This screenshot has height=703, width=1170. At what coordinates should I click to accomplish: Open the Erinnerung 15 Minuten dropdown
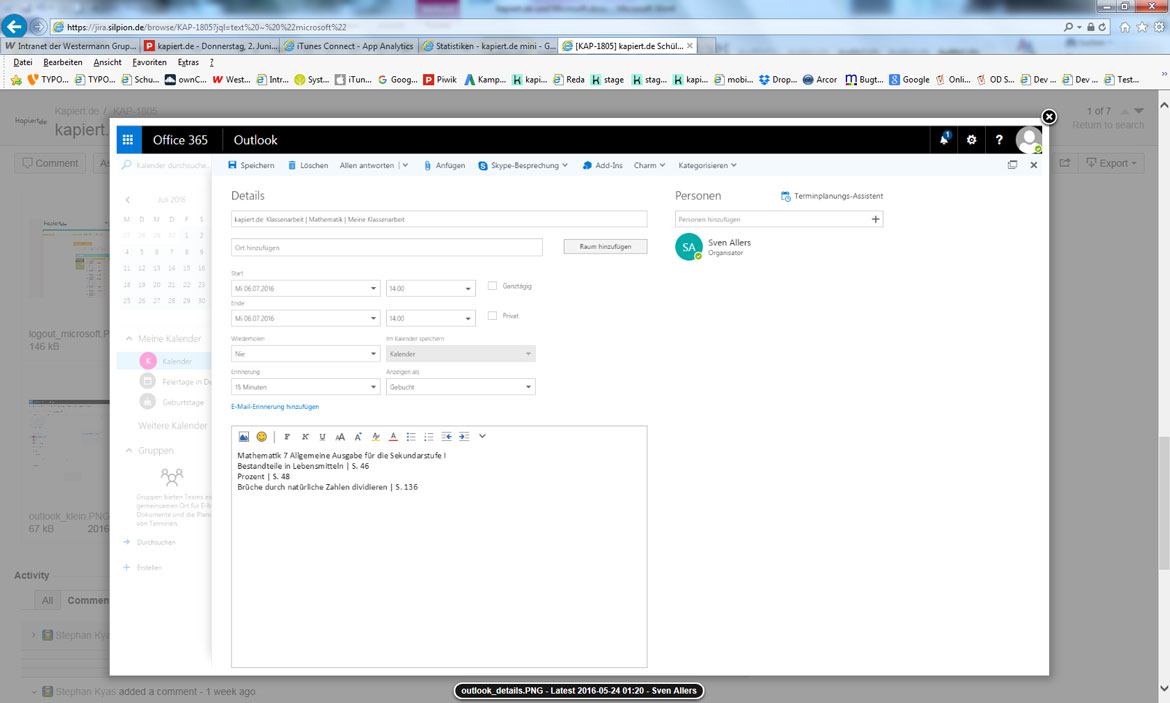coord(304,387)
